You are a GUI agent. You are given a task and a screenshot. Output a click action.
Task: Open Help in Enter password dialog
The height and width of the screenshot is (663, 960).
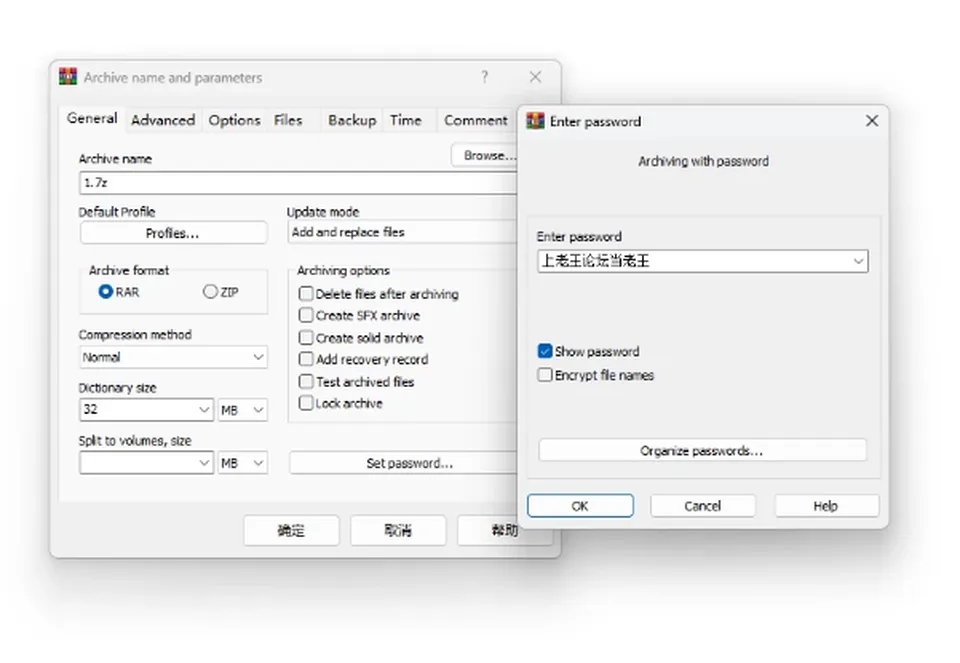826,506
